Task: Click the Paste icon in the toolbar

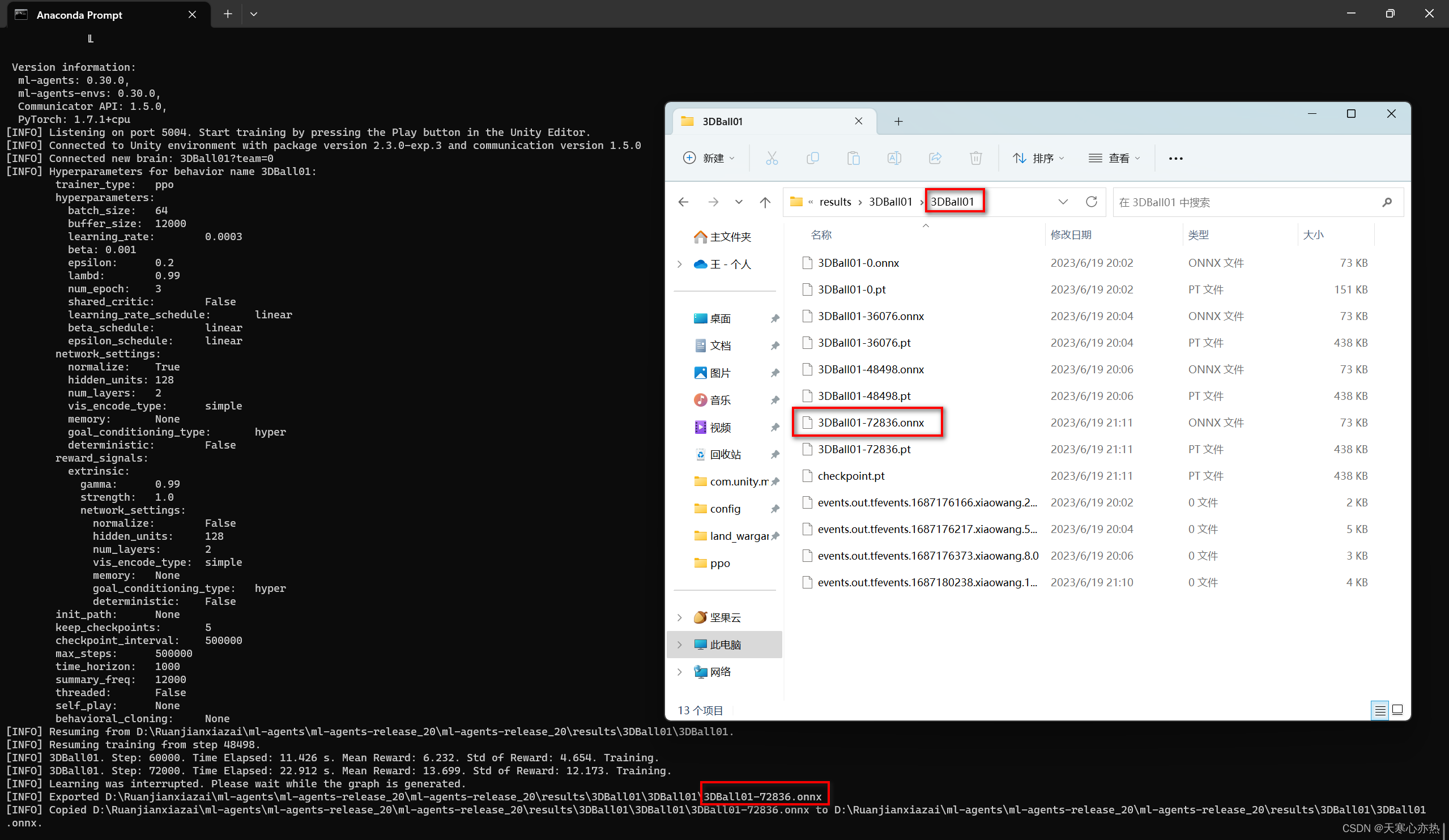Action: point(853,158)
